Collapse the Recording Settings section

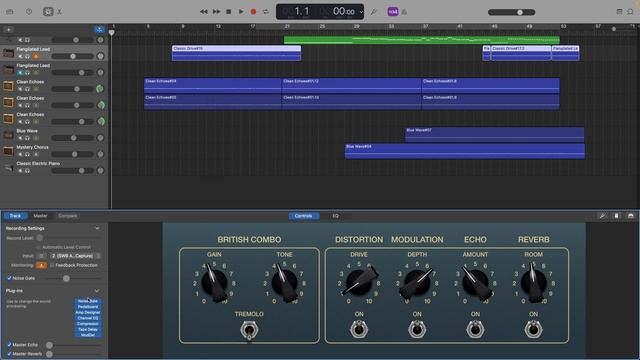pos(97,229)
